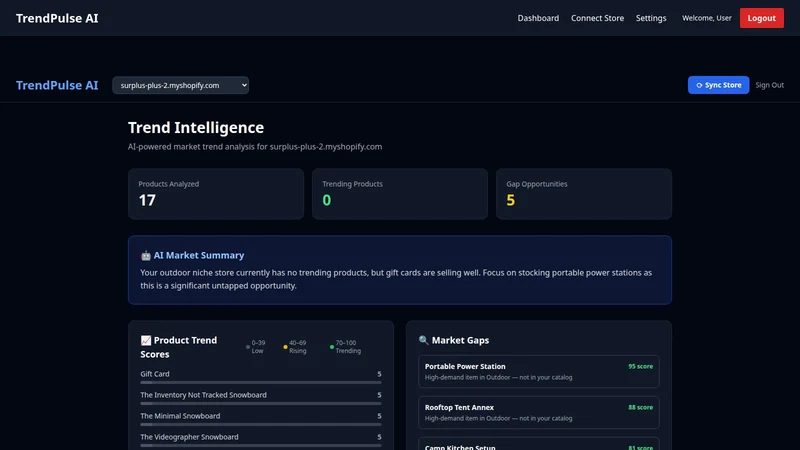
Task: Open the store selector dropdown surplus-plus-2.myshopify.com
Action: click(181, 85)
